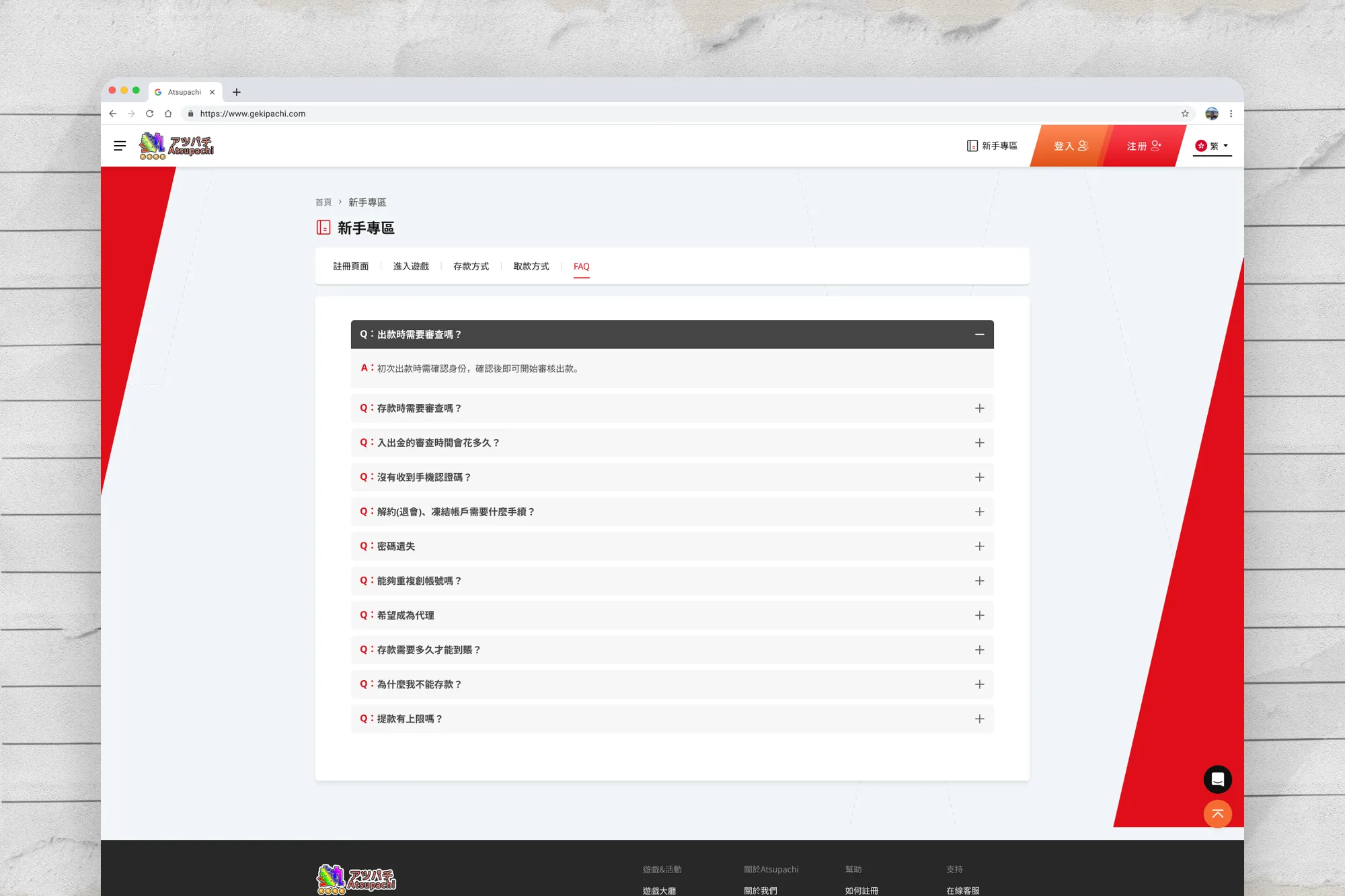Viewport: 1345px width, 896px height.
Task: Expand 存款需要多久才能到賬 question
Action: click(672, 649)
